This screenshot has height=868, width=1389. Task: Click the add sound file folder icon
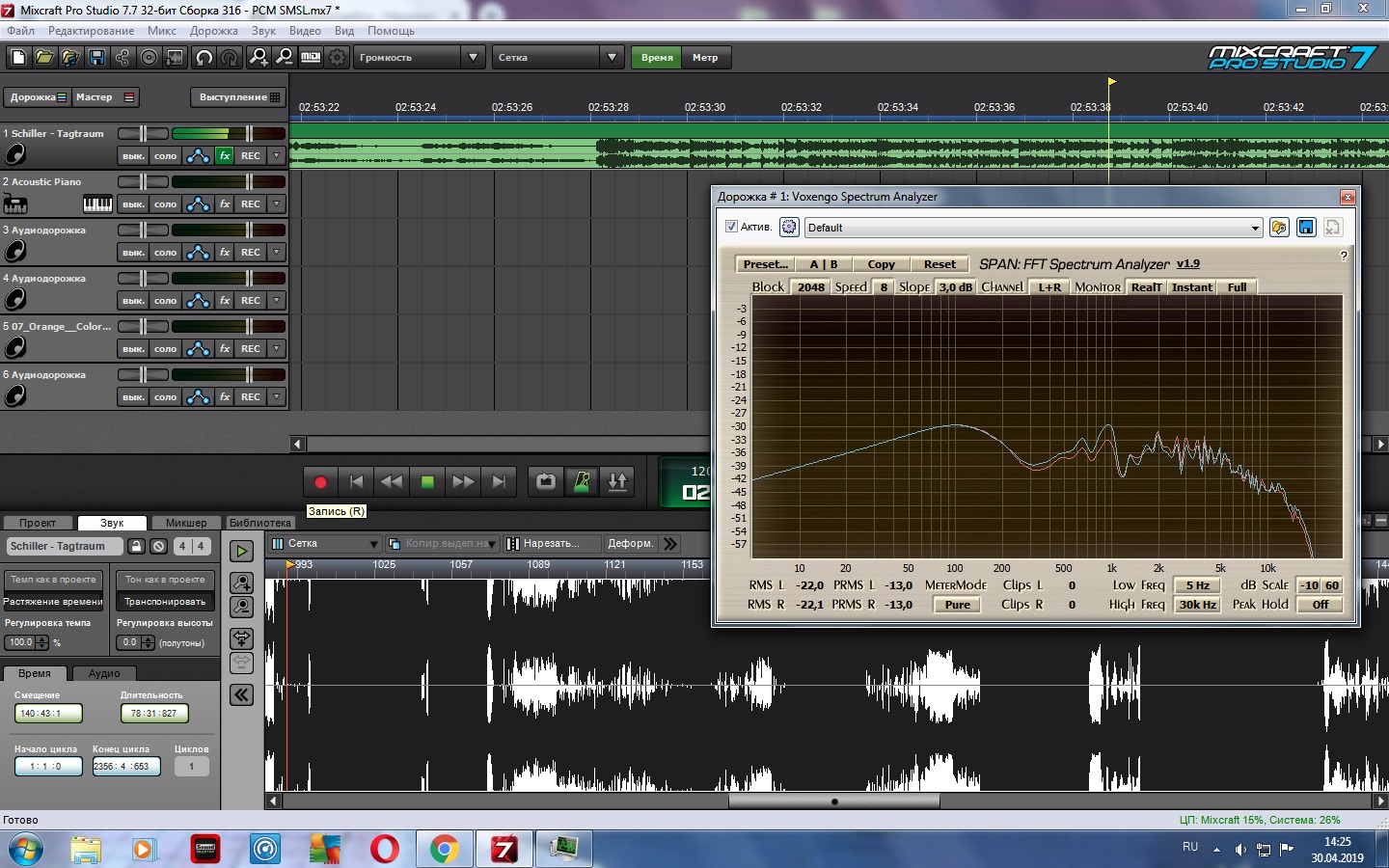(x=70, y=58)
